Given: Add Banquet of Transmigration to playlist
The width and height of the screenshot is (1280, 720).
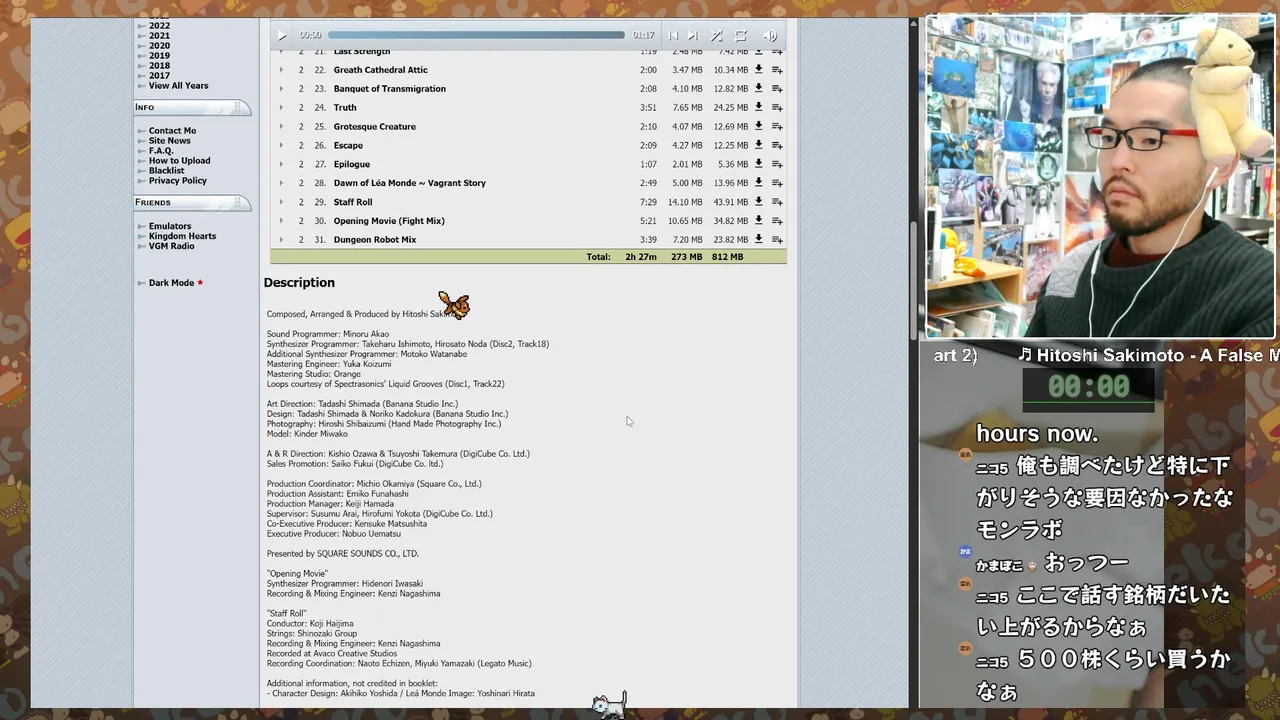Looking at the screenshot, I should (x=777, y=89).
